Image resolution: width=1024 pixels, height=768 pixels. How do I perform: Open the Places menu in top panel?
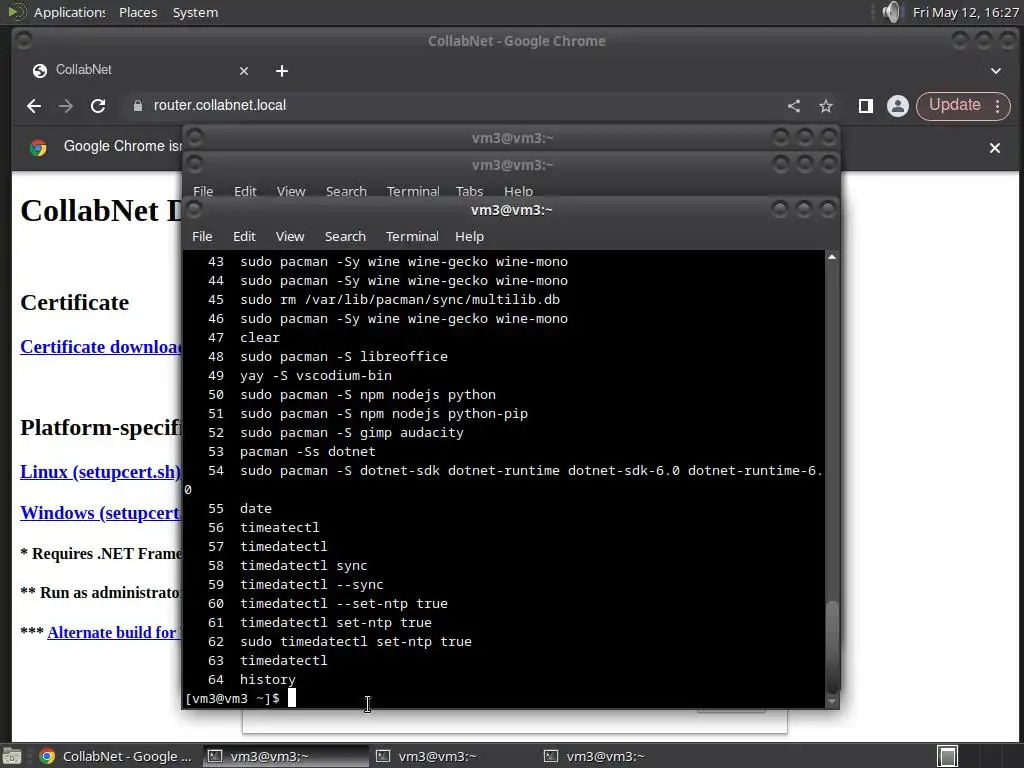138,12
